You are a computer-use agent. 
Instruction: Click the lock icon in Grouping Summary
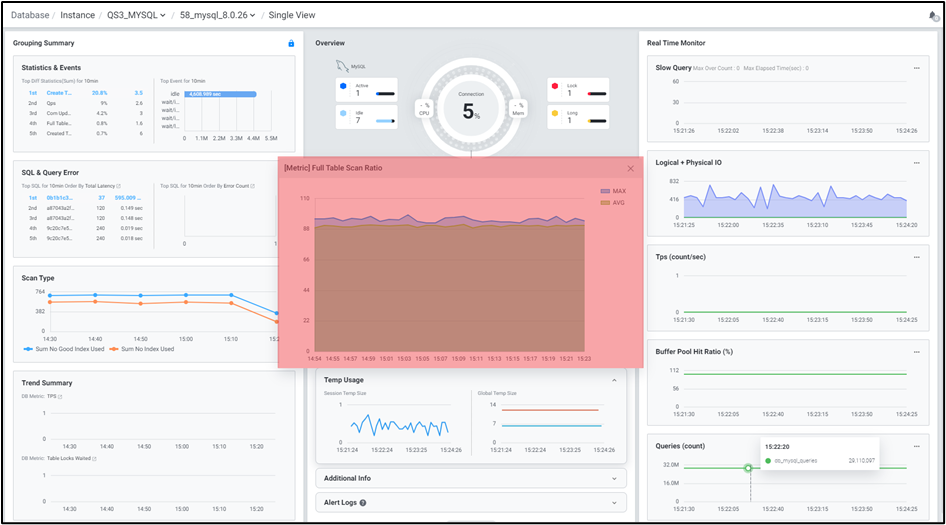point(291,43)
